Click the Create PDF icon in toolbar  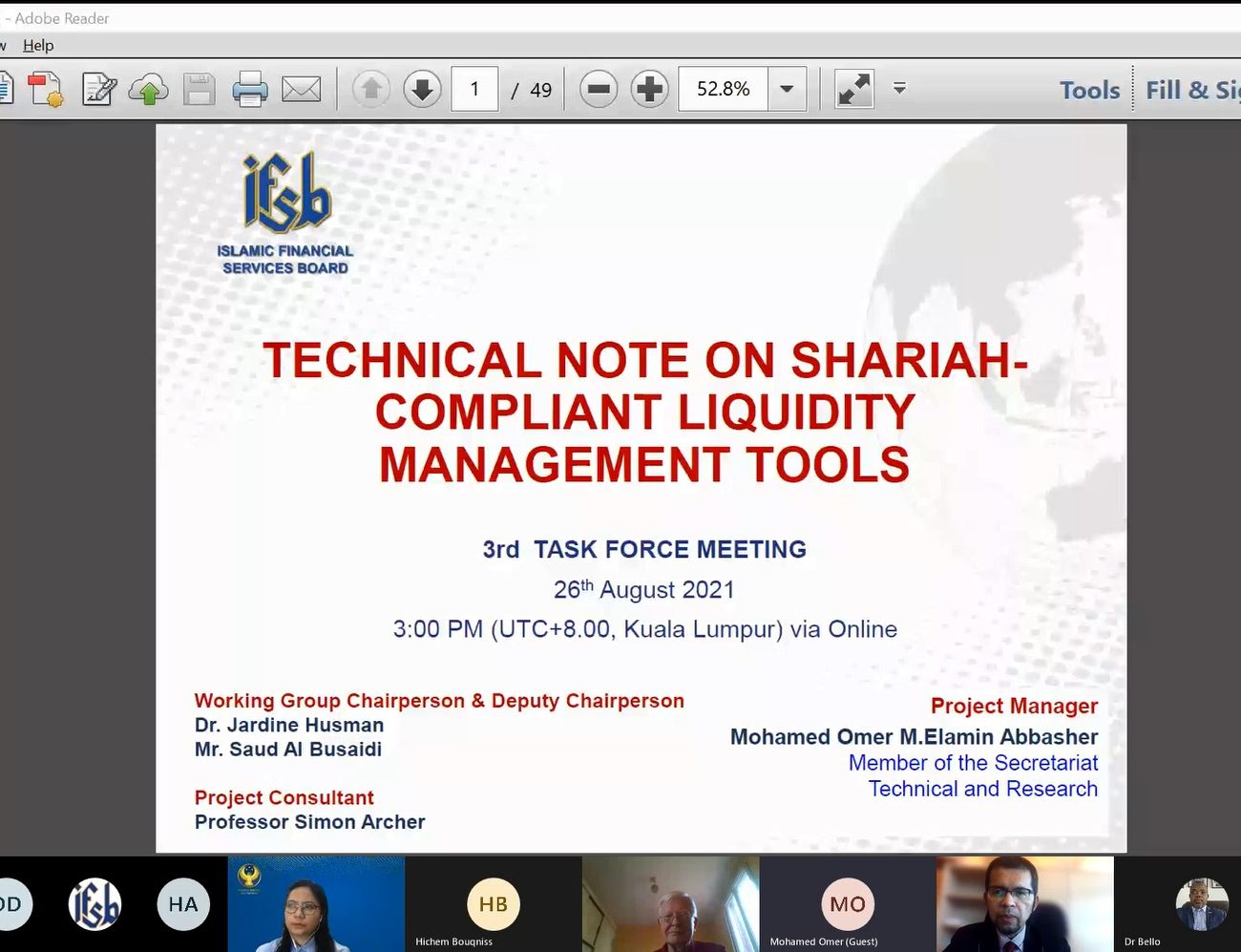coord(45,90)
